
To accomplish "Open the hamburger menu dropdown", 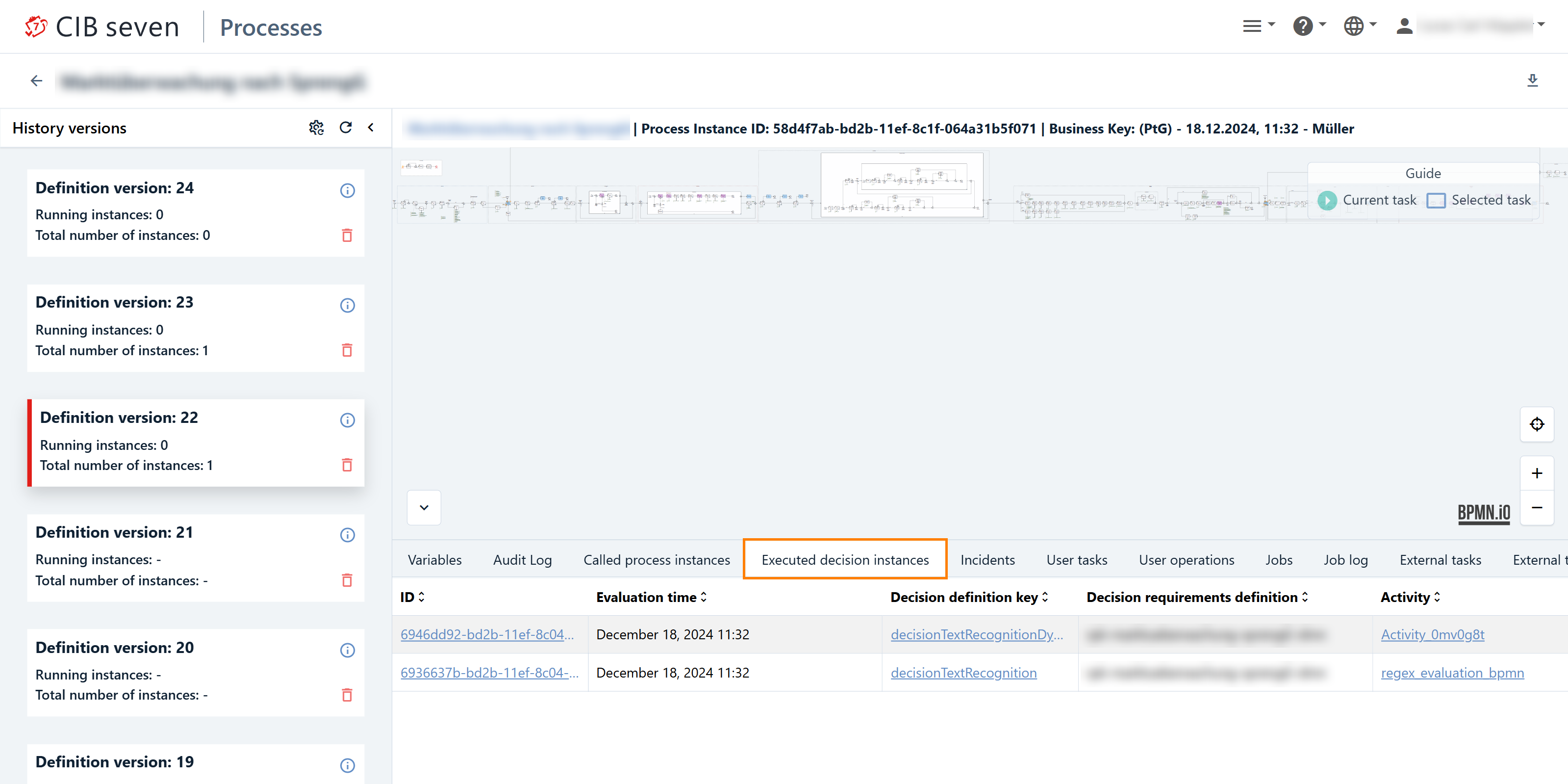I will (1258, 26).
